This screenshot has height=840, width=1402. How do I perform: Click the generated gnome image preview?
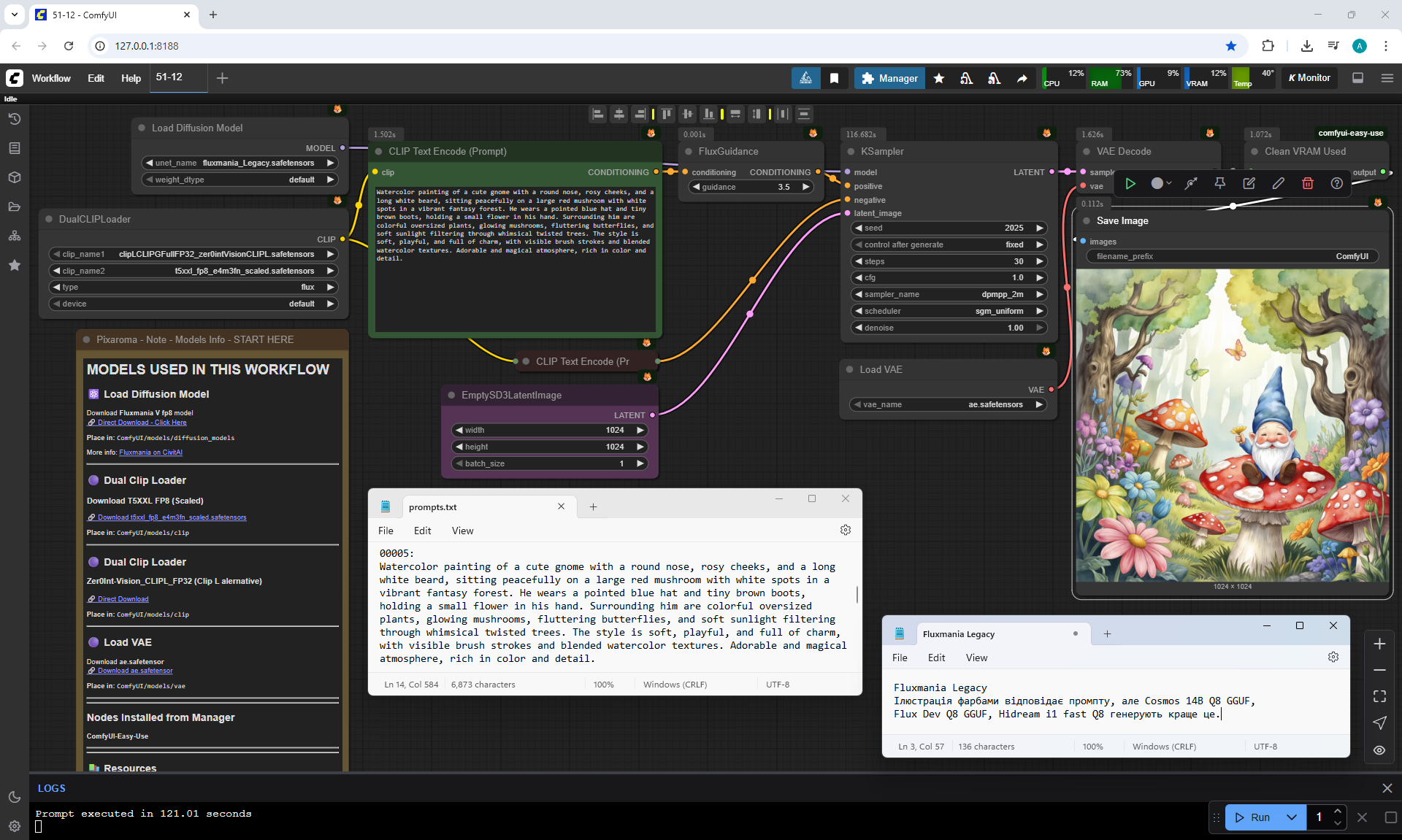click(x=1232, y=425)
